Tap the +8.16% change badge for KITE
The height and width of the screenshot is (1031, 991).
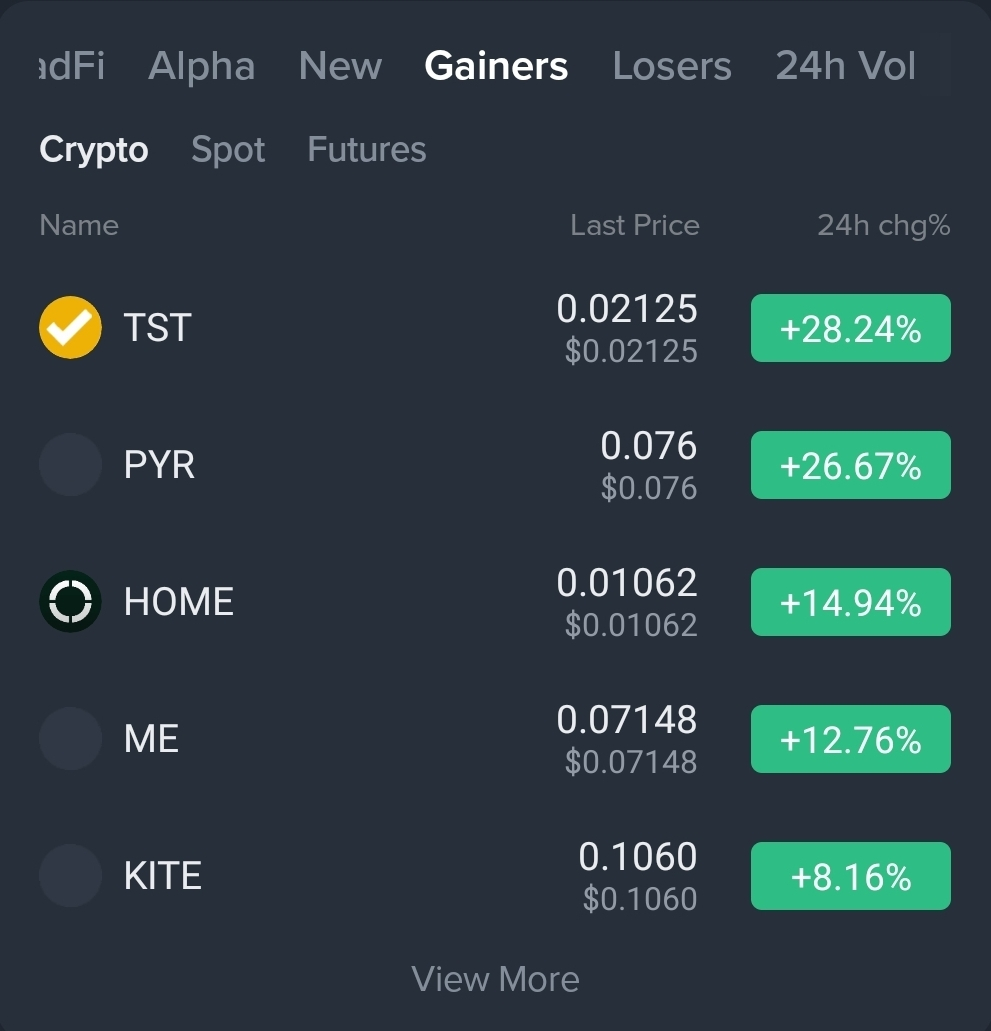(x=851, y=876)
